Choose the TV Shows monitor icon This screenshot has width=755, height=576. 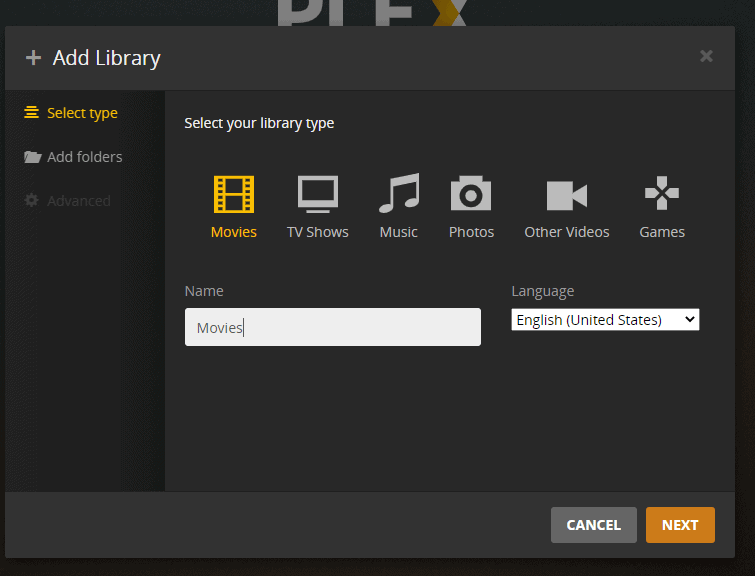318,194
